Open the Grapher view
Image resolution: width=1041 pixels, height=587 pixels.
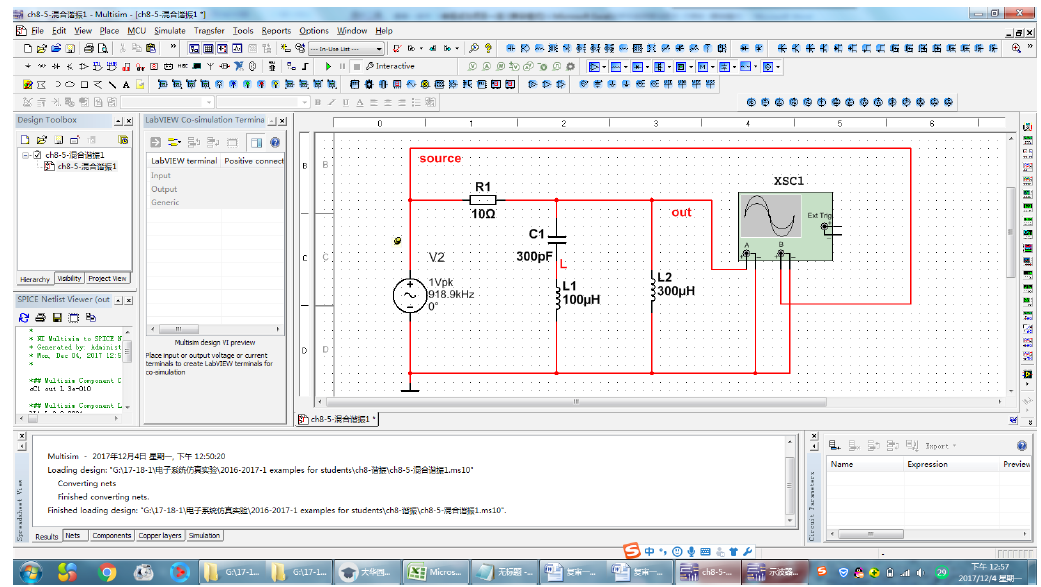click(x=237, y=48)
